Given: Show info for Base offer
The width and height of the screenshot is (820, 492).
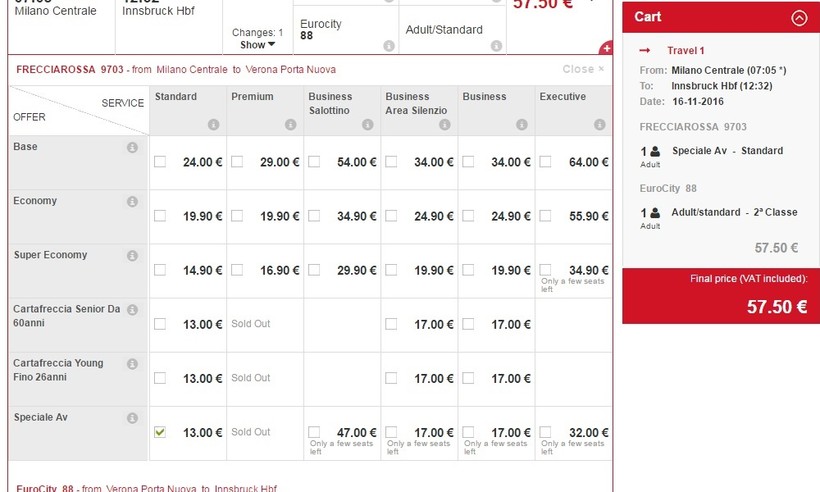Looking at the screenshot, I should coord(132,147).
